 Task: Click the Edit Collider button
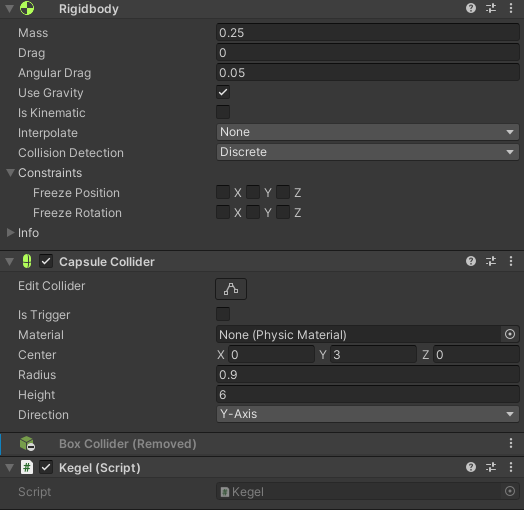click(231, 289)
